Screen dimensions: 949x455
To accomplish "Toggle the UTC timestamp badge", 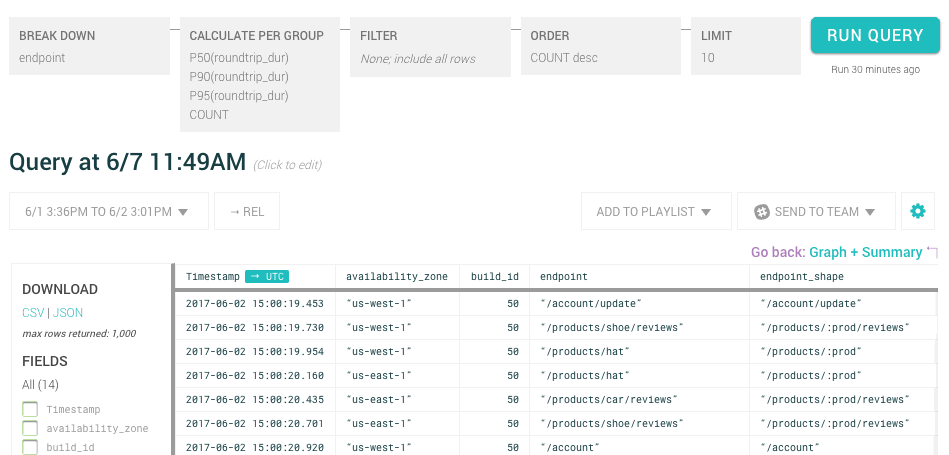I will tap(267, 276).
